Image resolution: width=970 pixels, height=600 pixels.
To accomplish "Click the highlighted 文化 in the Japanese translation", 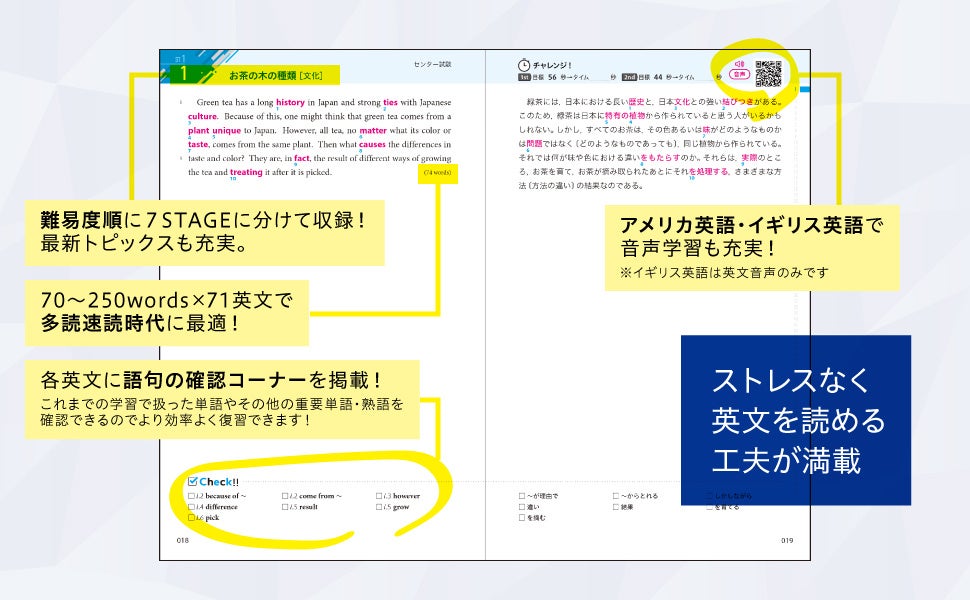I will coord(682,102).
